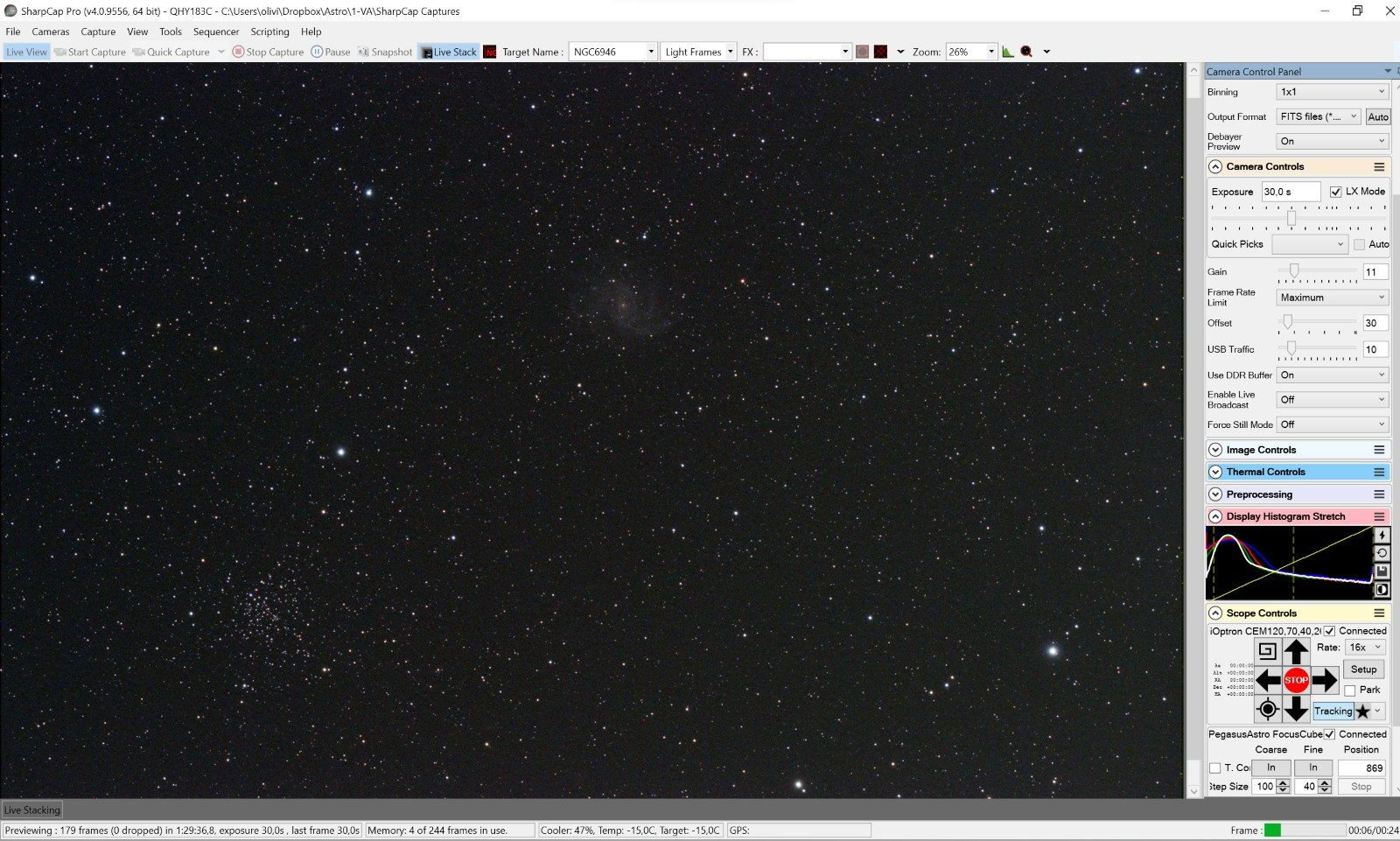Open the Binning dropdown

click(1333, 92)
